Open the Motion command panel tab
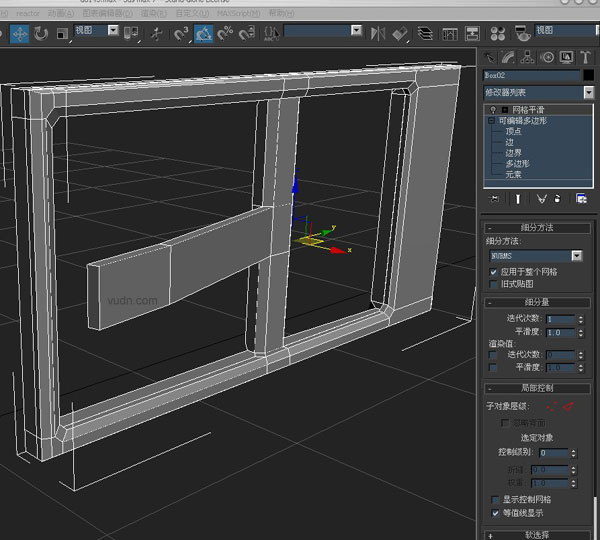The width and height of the screenshot is (600, 540). (x=547, y=57)
